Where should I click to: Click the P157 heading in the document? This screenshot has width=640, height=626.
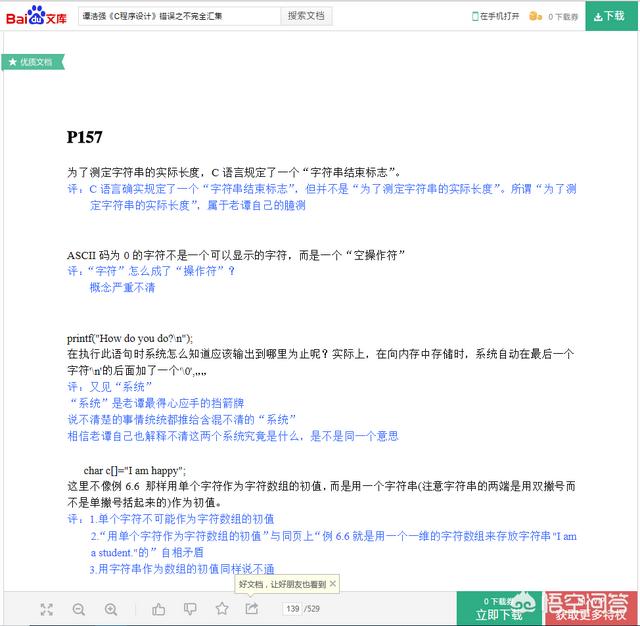click(x=85, y=137)
